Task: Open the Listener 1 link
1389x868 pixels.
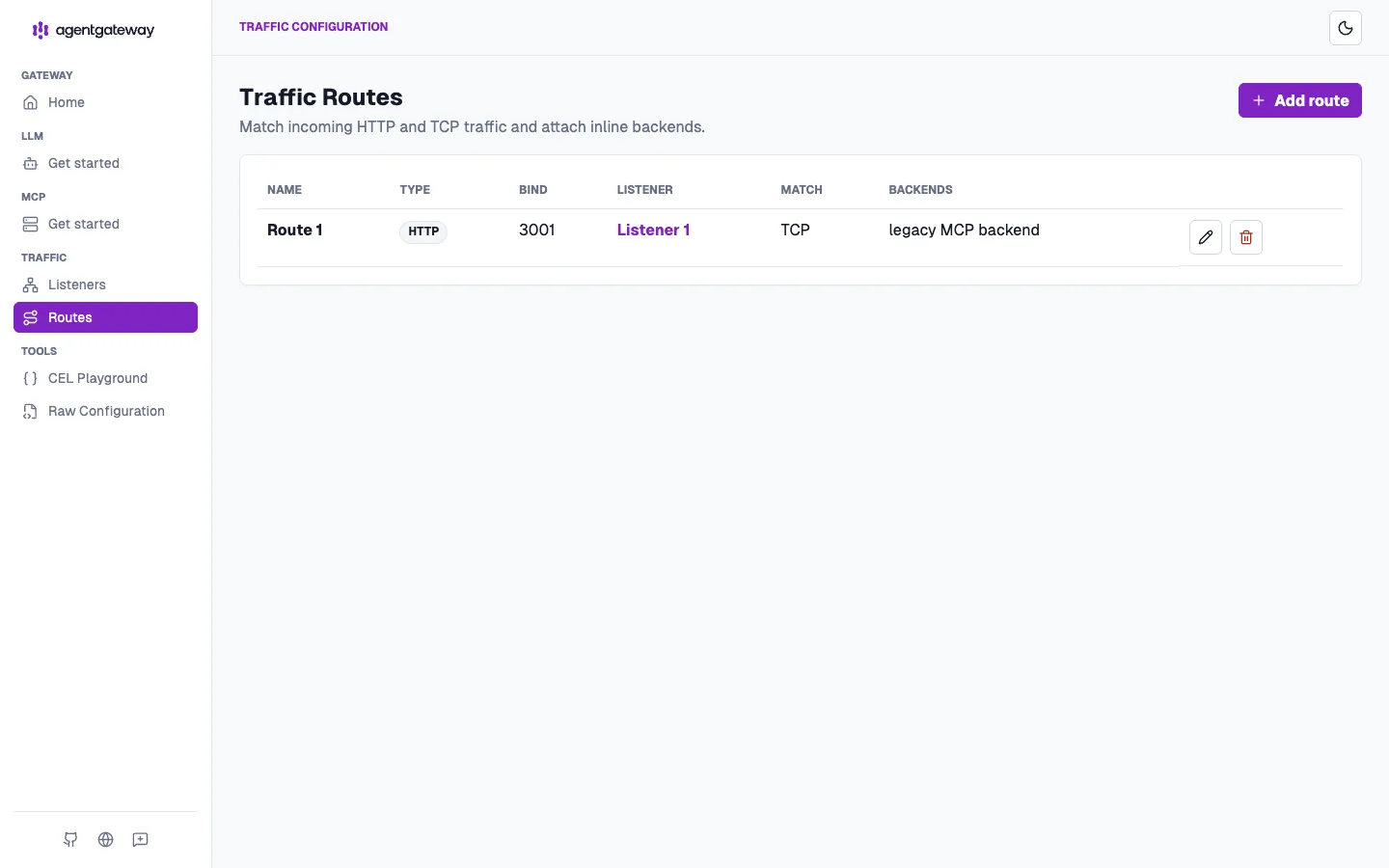Action: [x=653, y=230]
